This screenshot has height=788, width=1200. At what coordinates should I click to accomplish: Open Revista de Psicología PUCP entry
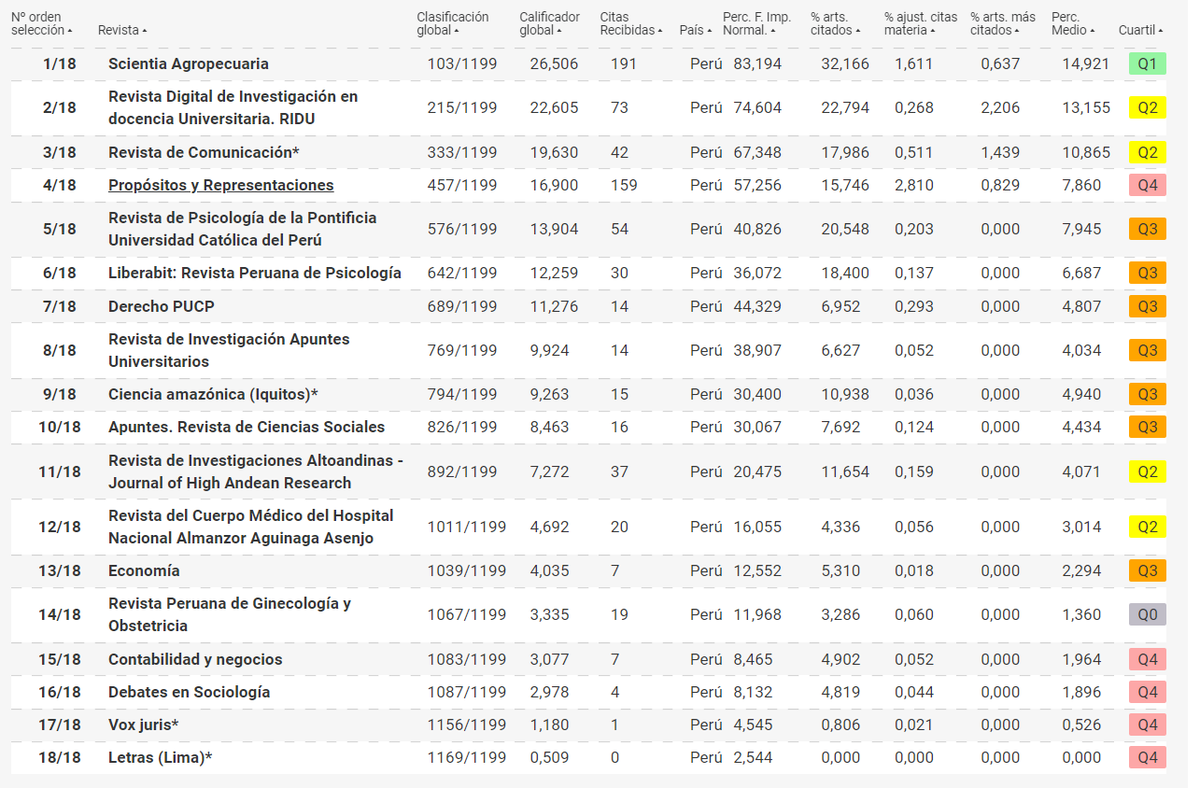click(242, 229)
